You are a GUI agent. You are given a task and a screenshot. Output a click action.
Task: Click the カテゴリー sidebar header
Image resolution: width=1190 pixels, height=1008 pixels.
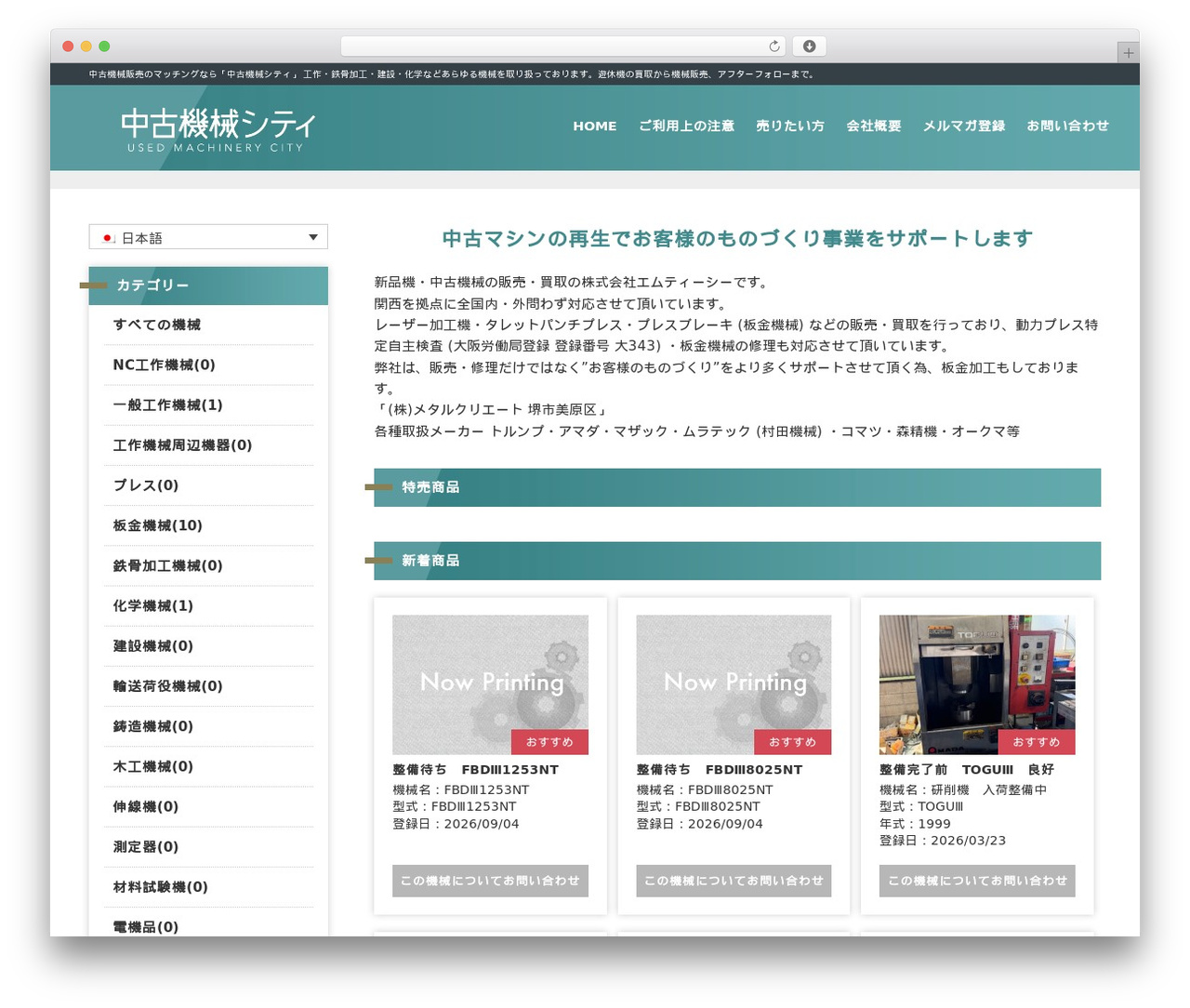click(x=208, y=285)
